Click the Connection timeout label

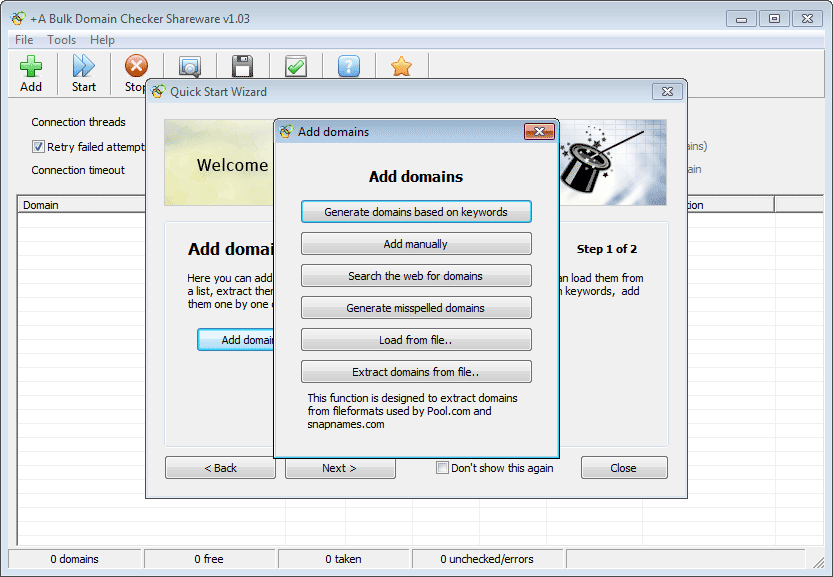coord(78,170)
